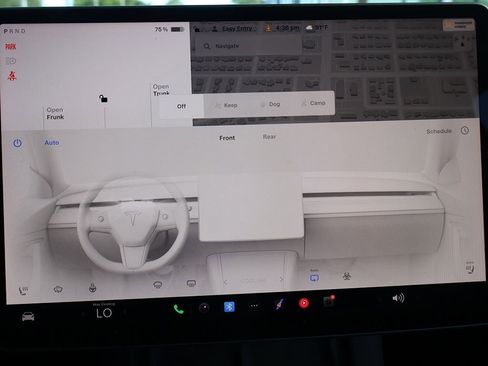The image size is (488, 366).
Task: Open the Easy Entry driver profile
Action: pyautogui.click(x=234, y=29)
